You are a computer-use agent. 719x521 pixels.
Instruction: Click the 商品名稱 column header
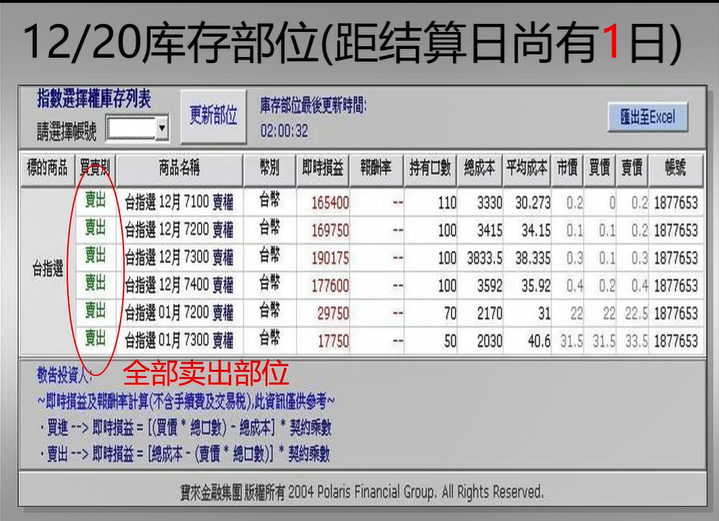[179, 169]
